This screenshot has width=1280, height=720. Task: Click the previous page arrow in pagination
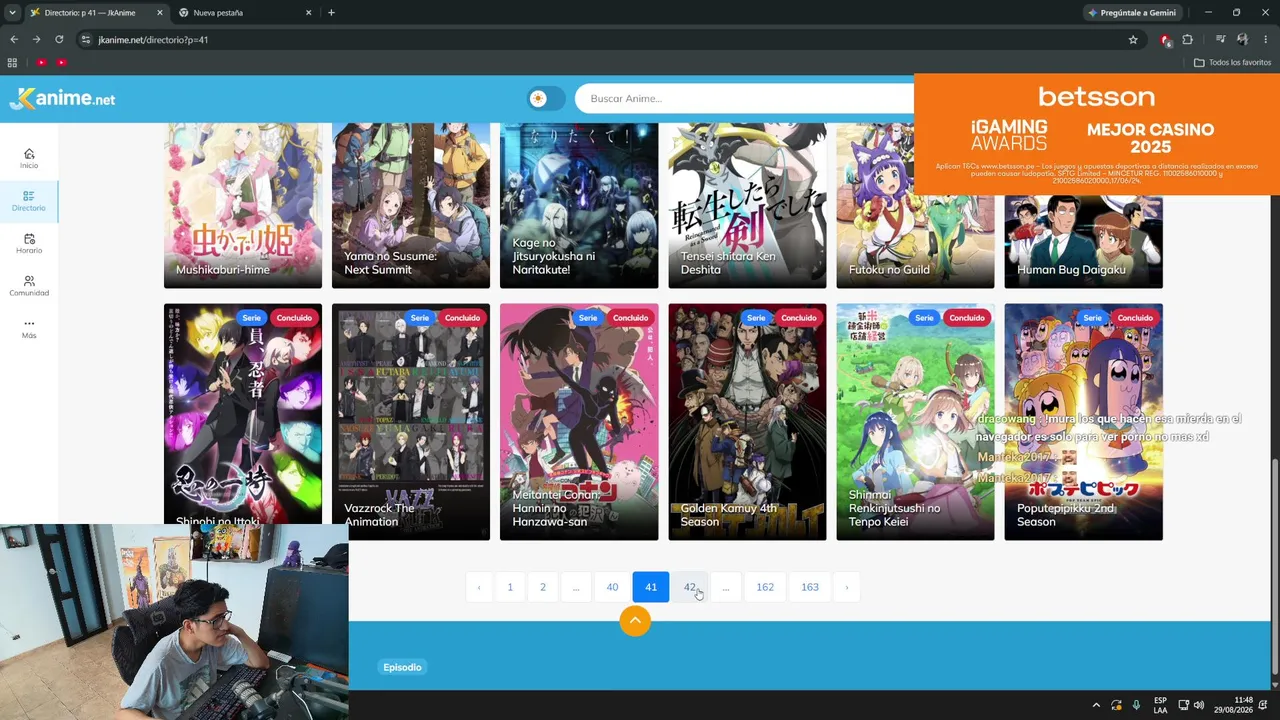pyautogui.click(x=479, y=587)
